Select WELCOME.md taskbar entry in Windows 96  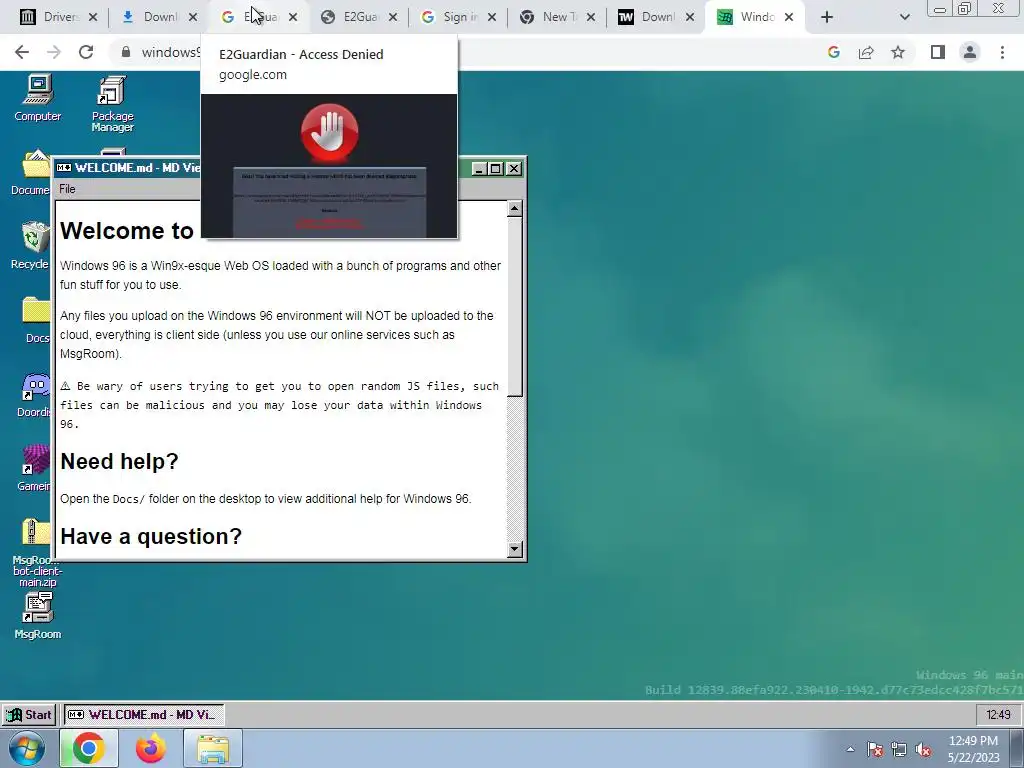[x=143, y=714]
